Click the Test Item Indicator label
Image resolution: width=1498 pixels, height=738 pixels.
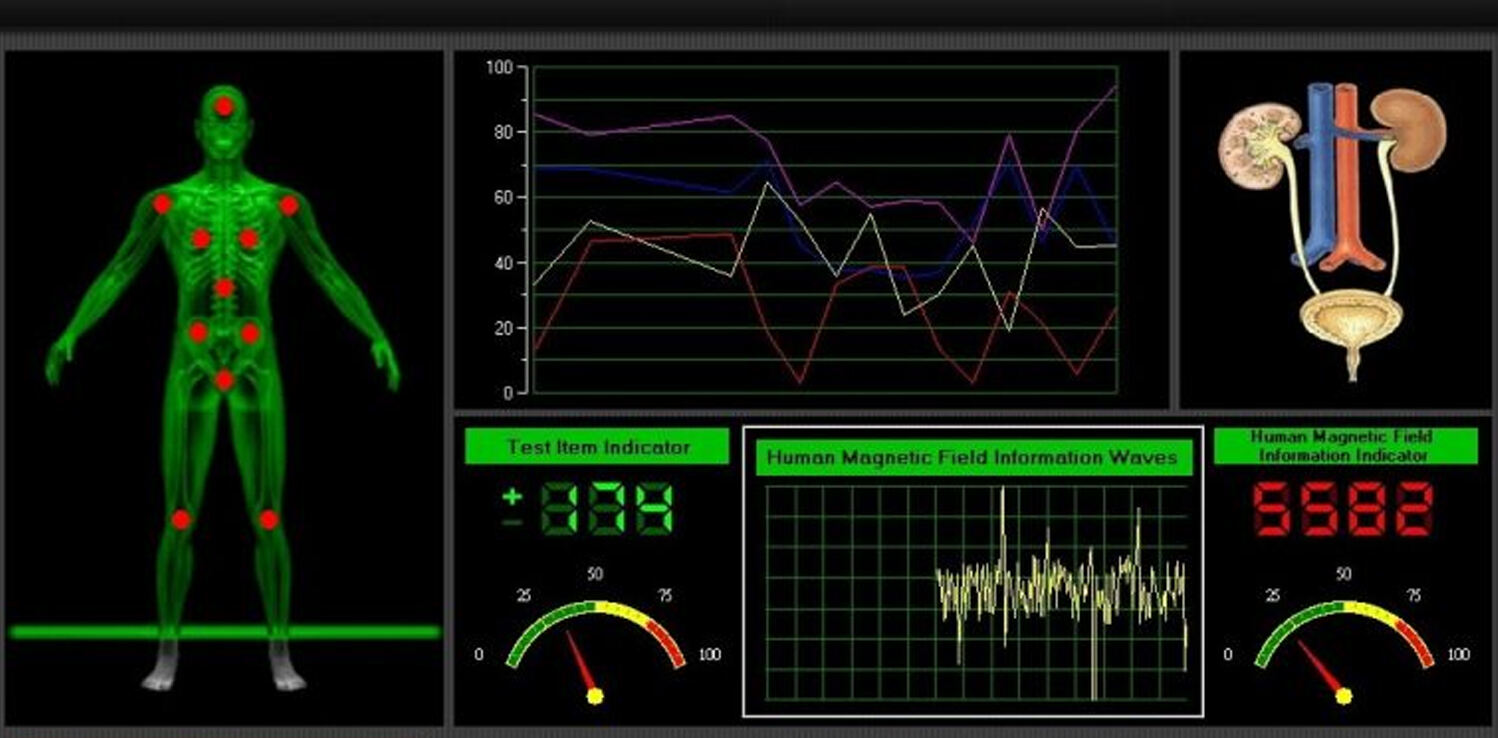(x=597, y=447)
